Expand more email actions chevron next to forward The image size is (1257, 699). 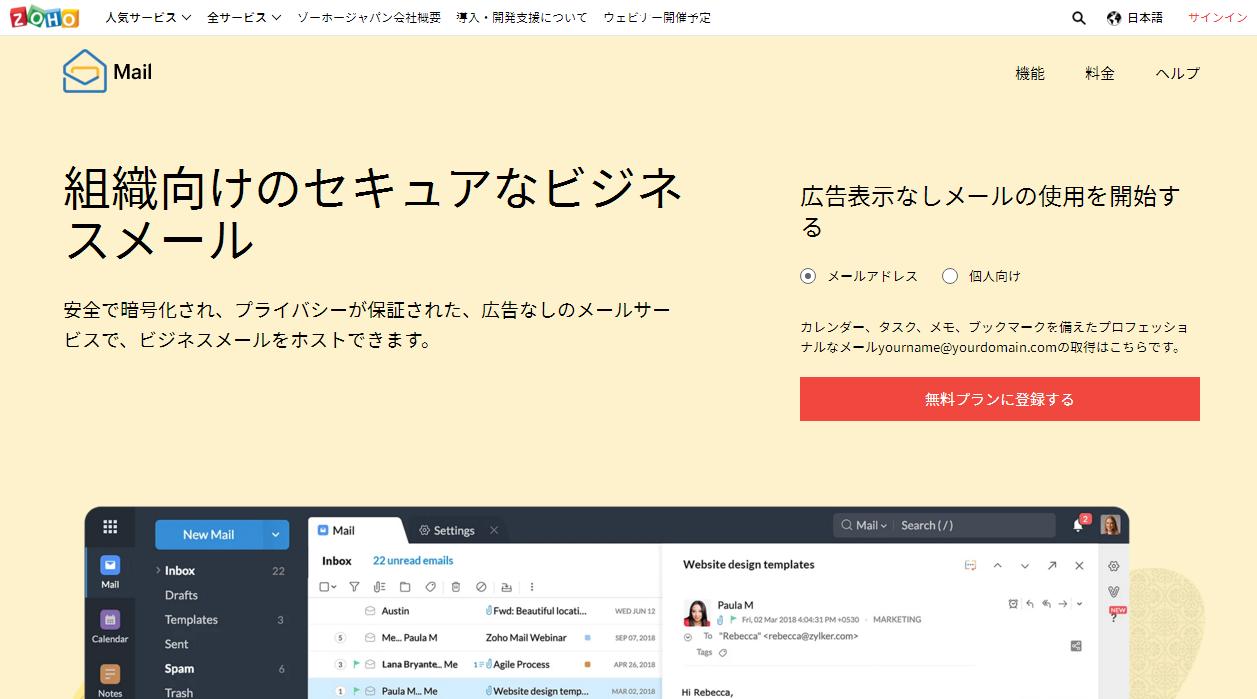point(1079,604)
